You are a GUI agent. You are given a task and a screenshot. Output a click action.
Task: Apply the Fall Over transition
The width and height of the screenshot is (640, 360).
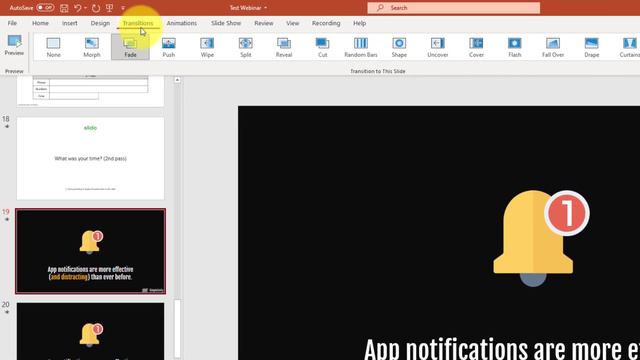point(553,47)
